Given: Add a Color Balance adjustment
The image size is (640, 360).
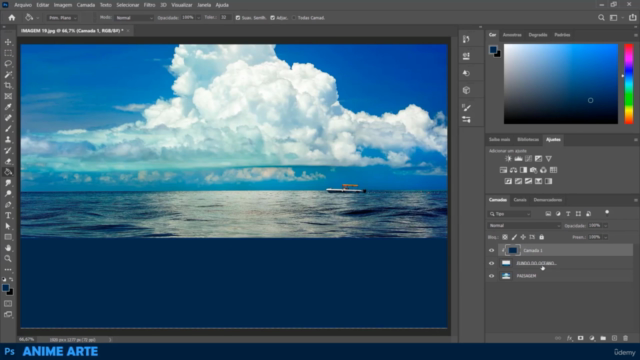Looking at the screenshot, I should tap(513, 170).
